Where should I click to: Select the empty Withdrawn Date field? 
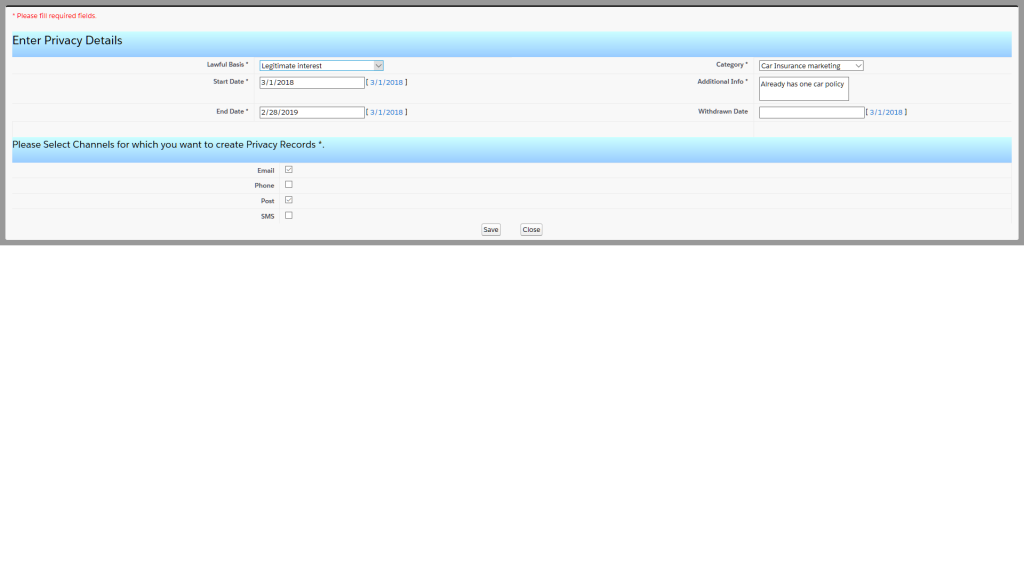click(811, 113)
